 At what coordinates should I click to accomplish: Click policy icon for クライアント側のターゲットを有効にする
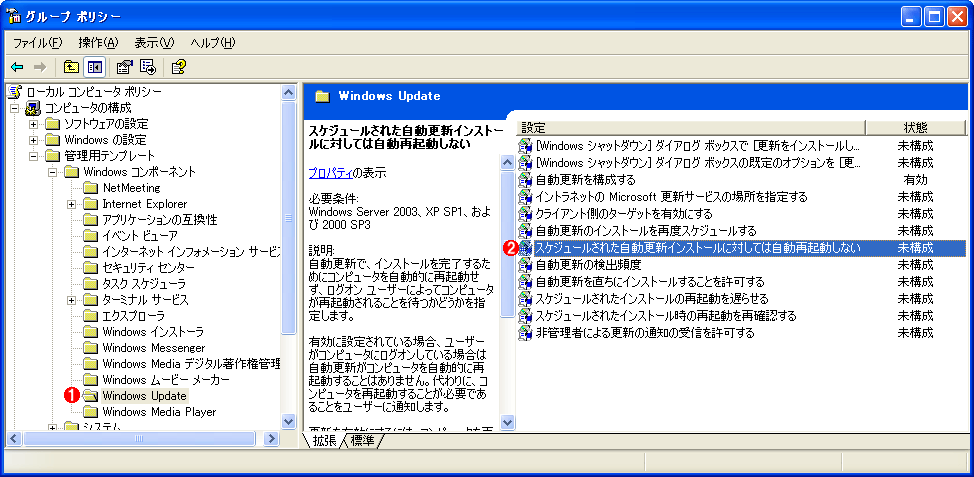point(526,214)
